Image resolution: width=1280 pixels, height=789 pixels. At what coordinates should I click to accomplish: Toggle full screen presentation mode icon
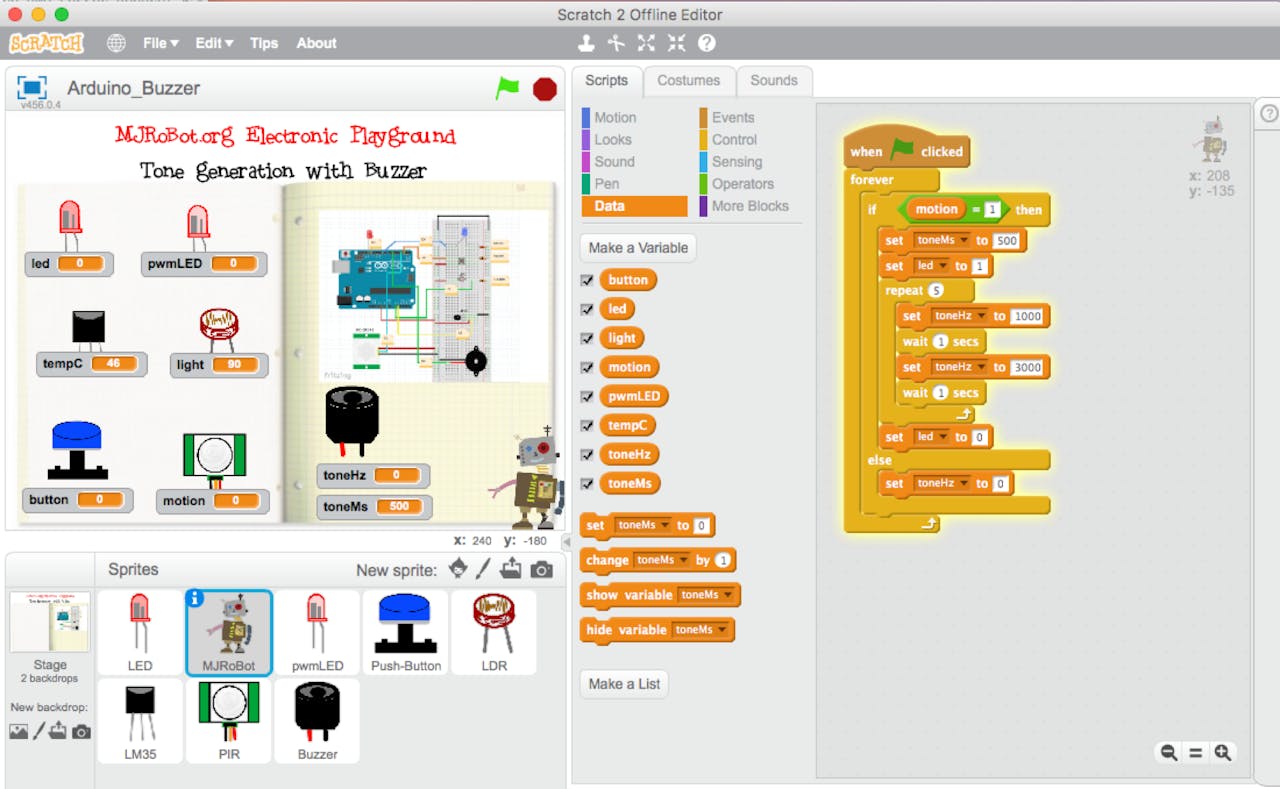32,87
